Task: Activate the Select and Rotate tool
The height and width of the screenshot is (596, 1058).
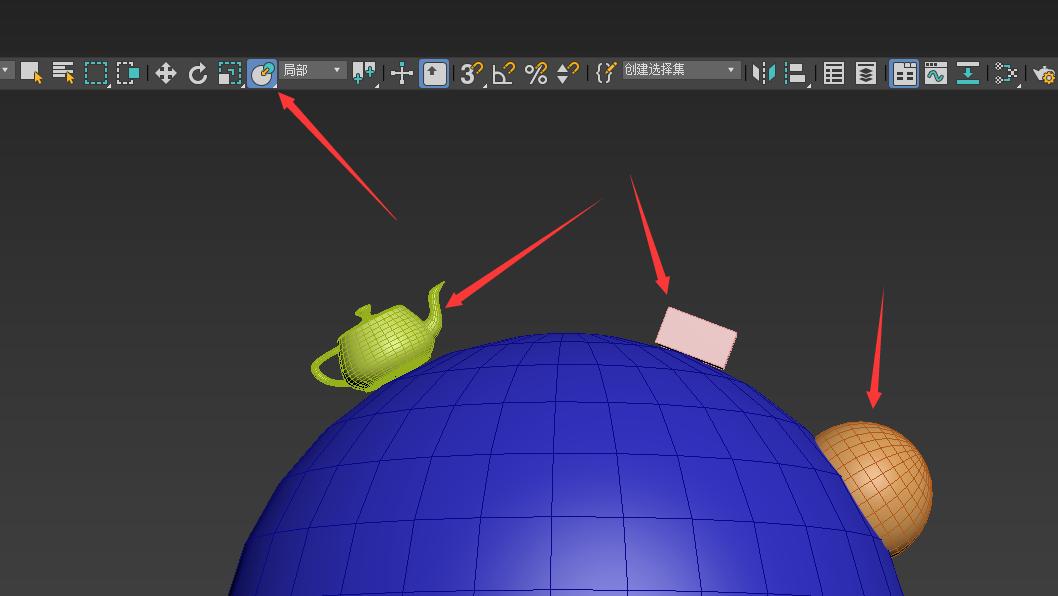Action: tap(198, 72)
